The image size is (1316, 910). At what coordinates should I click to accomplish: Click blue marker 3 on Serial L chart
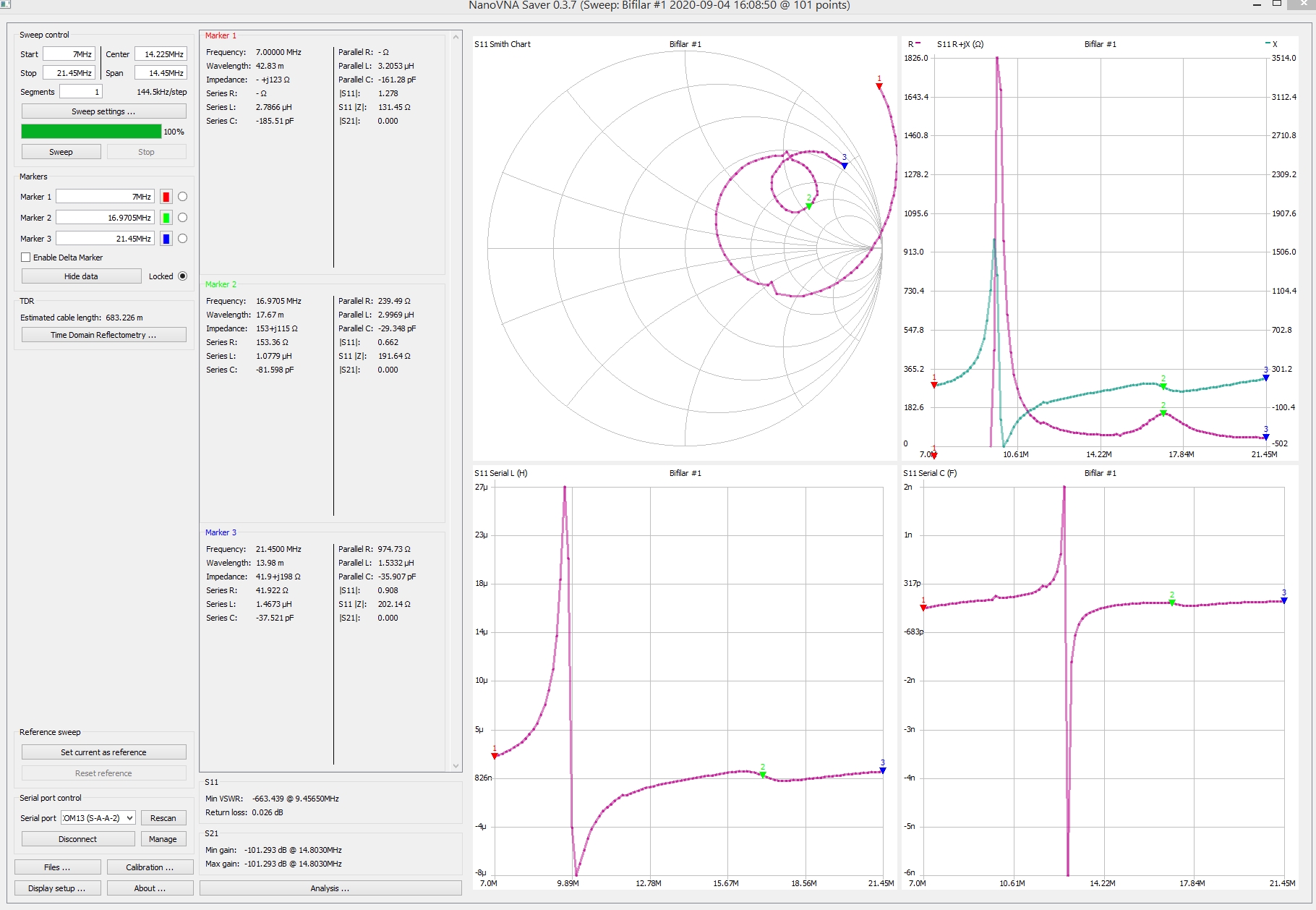point(883,770)
